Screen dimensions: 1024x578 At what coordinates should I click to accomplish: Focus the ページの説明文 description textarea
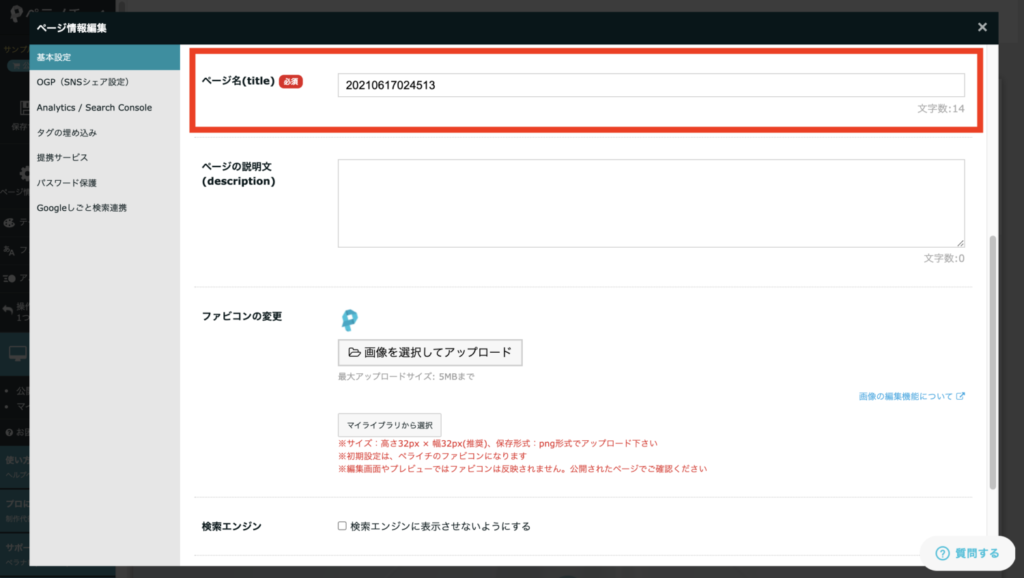[650, 202]
